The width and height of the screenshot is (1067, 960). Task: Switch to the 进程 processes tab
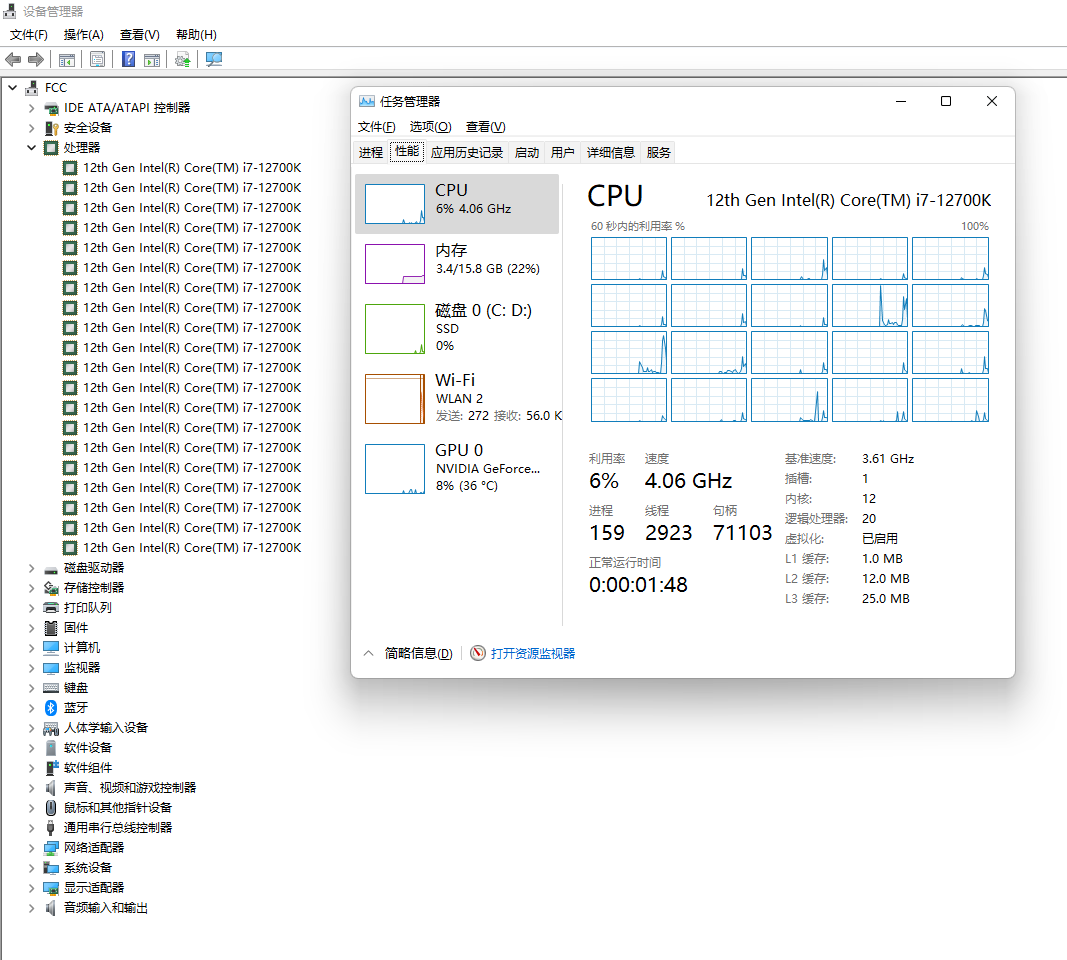point(371,152)
